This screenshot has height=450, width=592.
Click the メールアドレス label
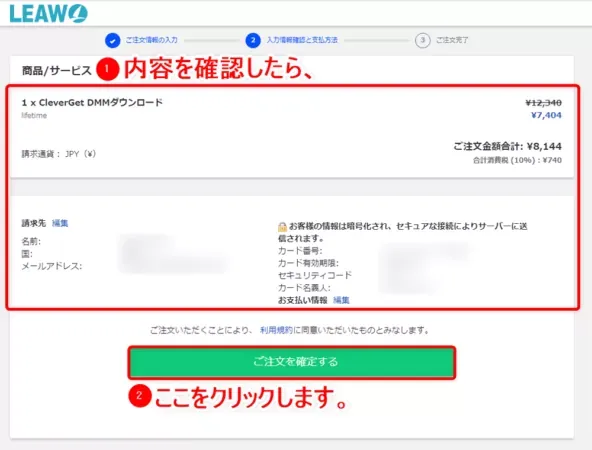(x=52, y=267)
